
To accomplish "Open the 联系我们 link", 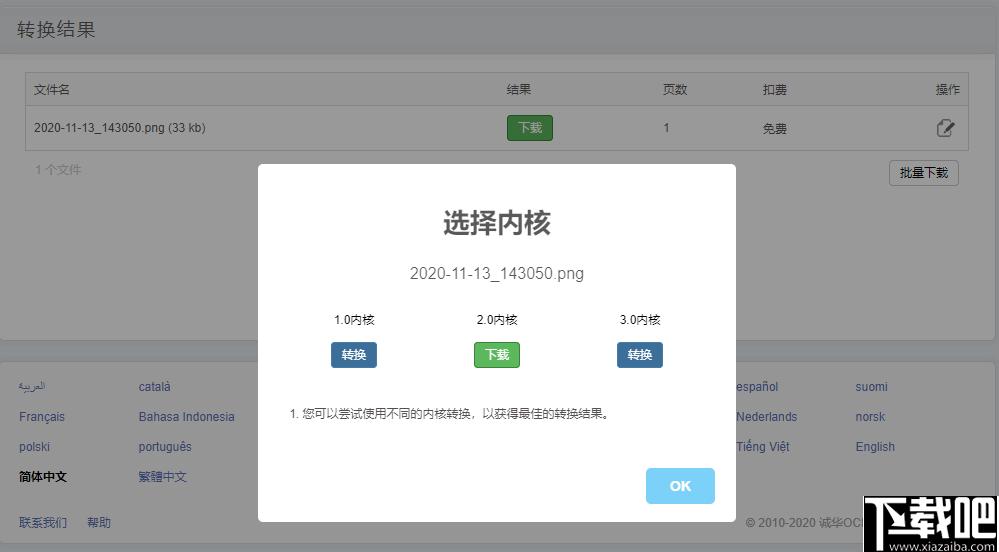I will coord(43,523).
